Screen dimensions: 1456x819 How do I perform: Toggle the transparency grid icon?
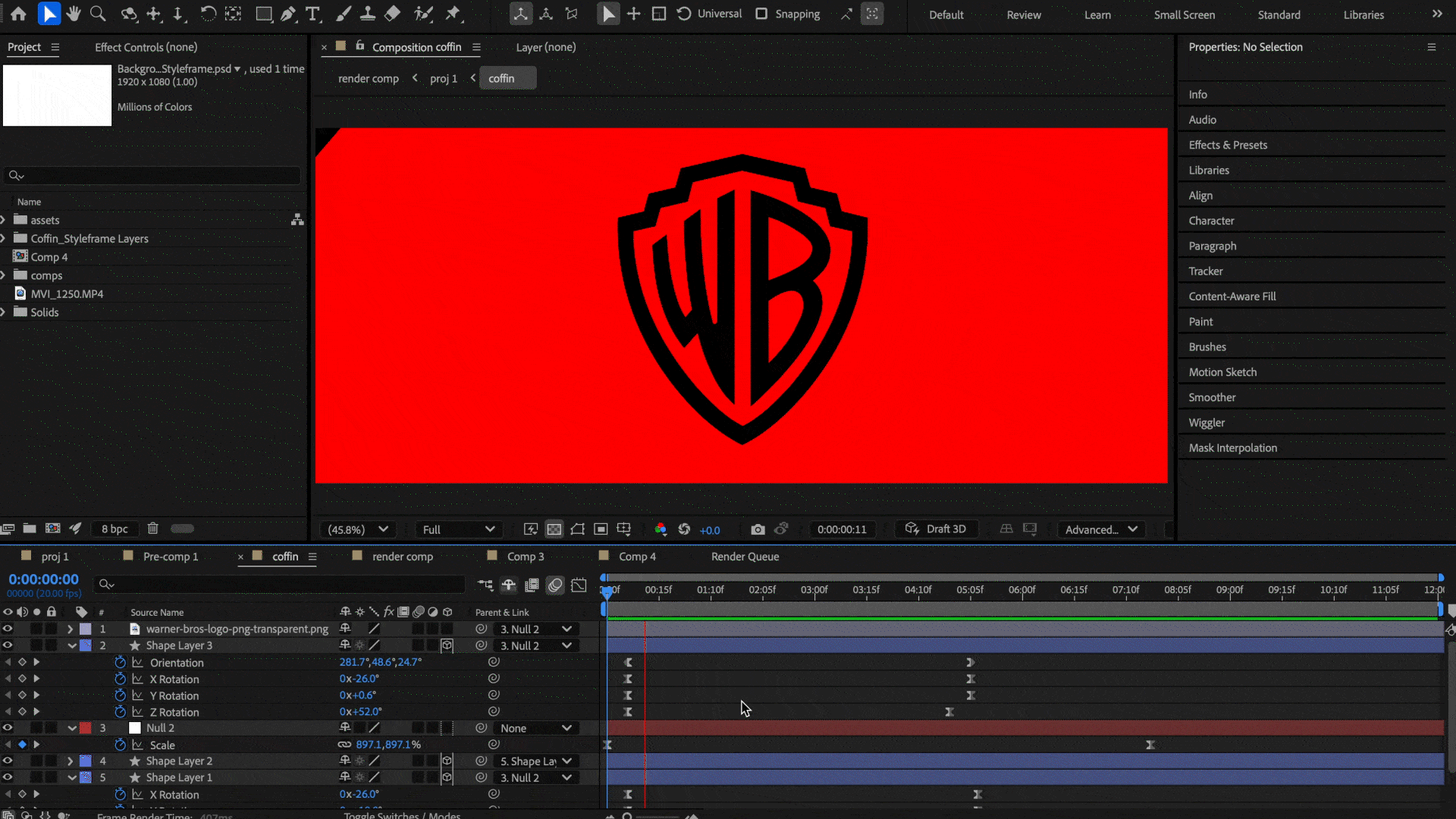(554, 529)
